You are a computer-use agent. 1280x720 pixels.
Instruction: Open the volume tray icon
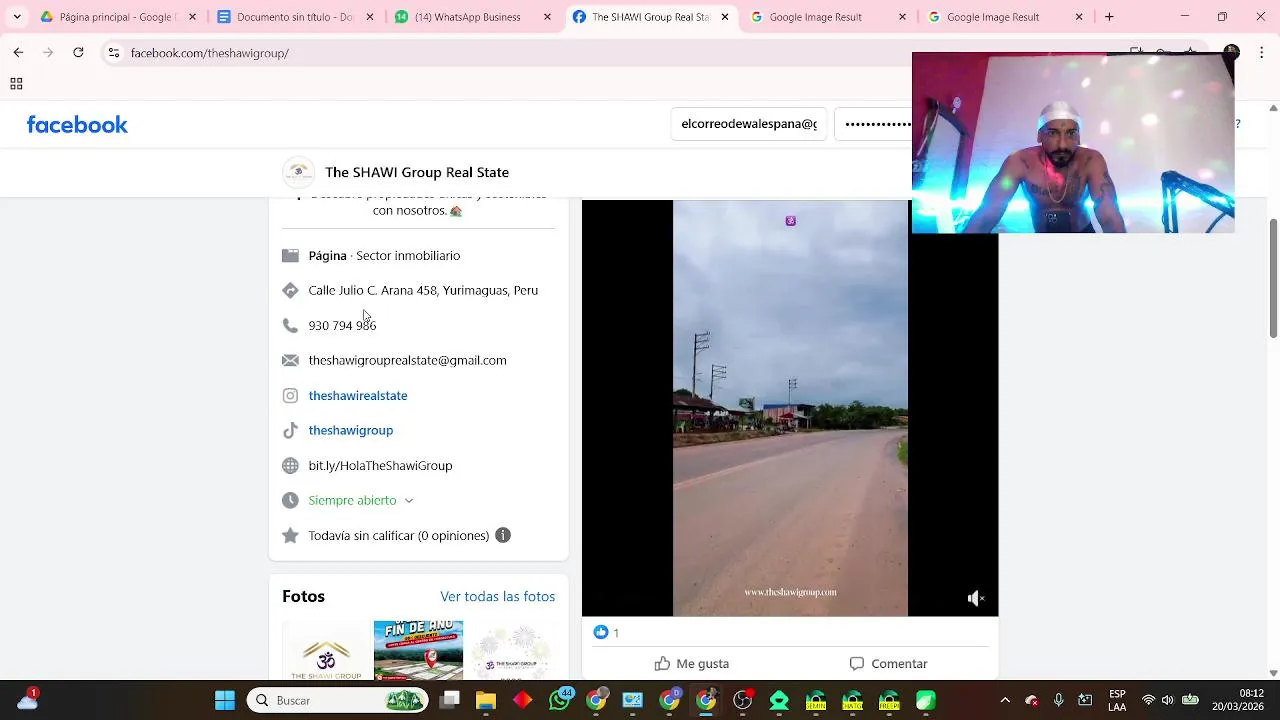[1167, 700]
